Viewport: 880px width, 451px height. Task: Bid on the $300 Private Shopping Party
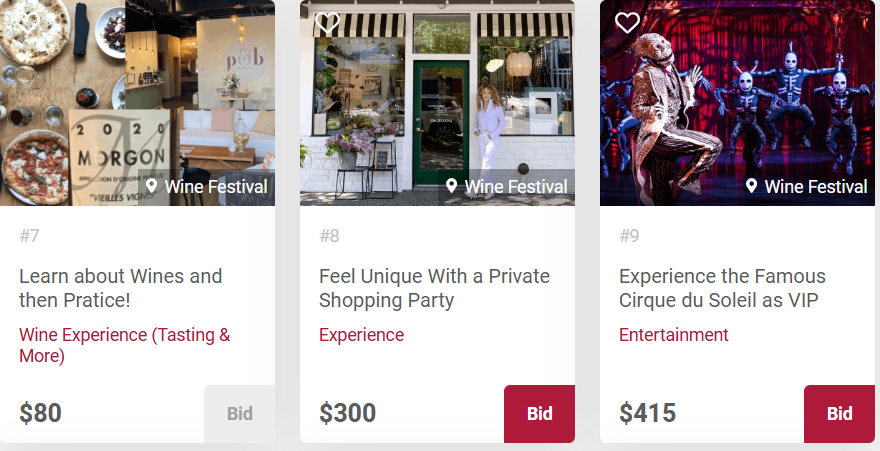point(539,413)
